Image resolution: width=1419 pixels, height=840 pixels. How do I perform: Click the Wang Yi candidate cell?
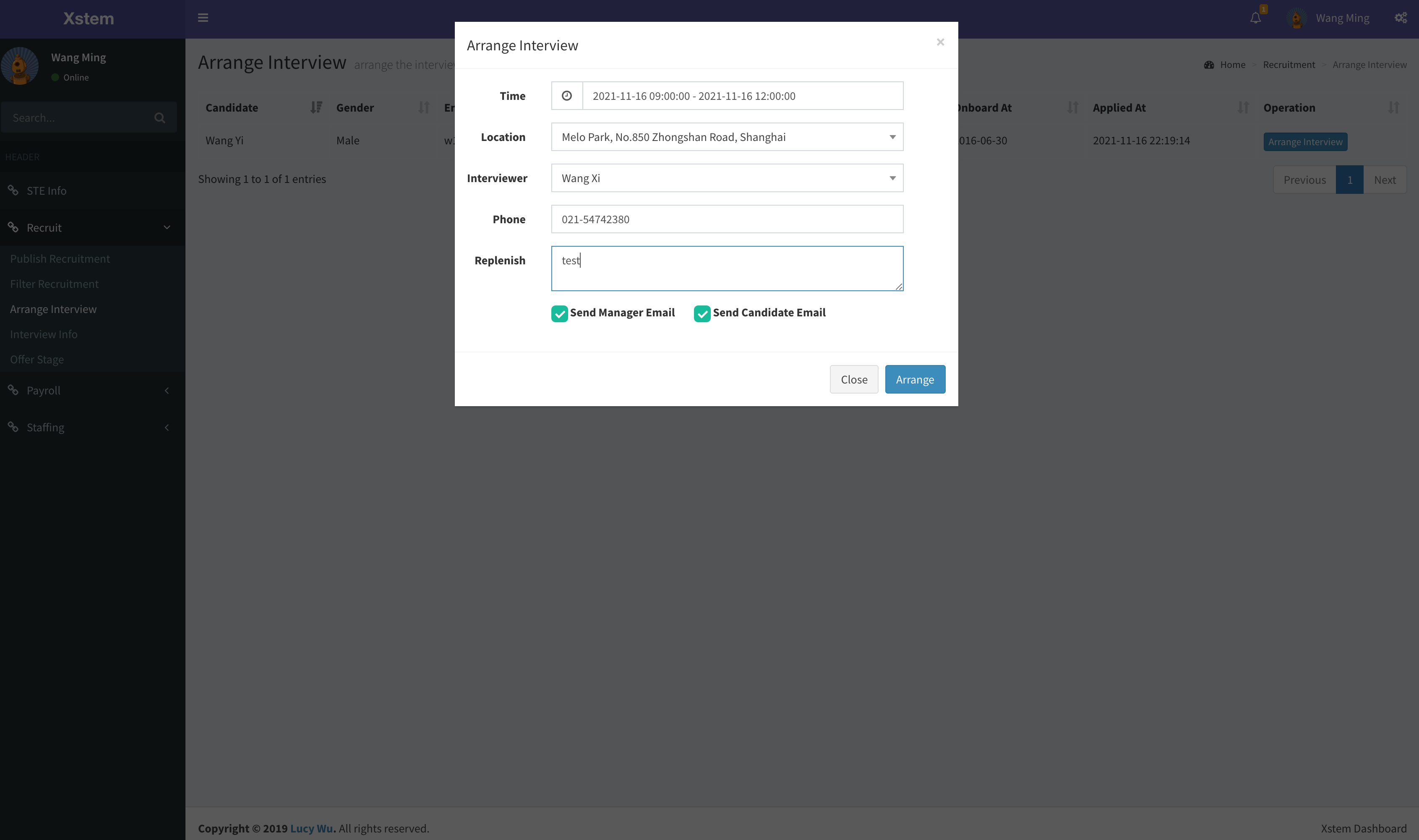coord(224,141)
